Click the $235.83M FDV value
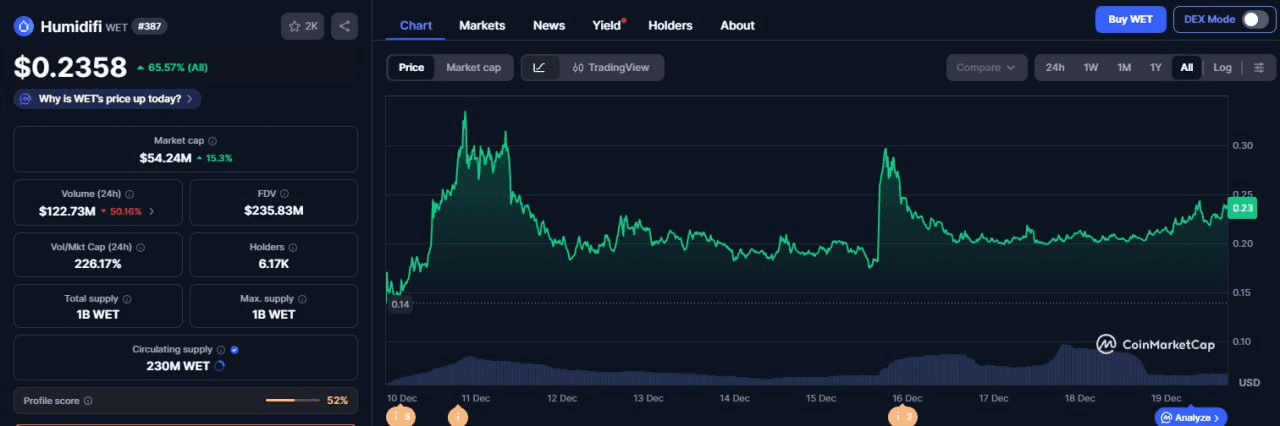The width and height of the screenshot is (1280, 426). click(x=273, y=211)
